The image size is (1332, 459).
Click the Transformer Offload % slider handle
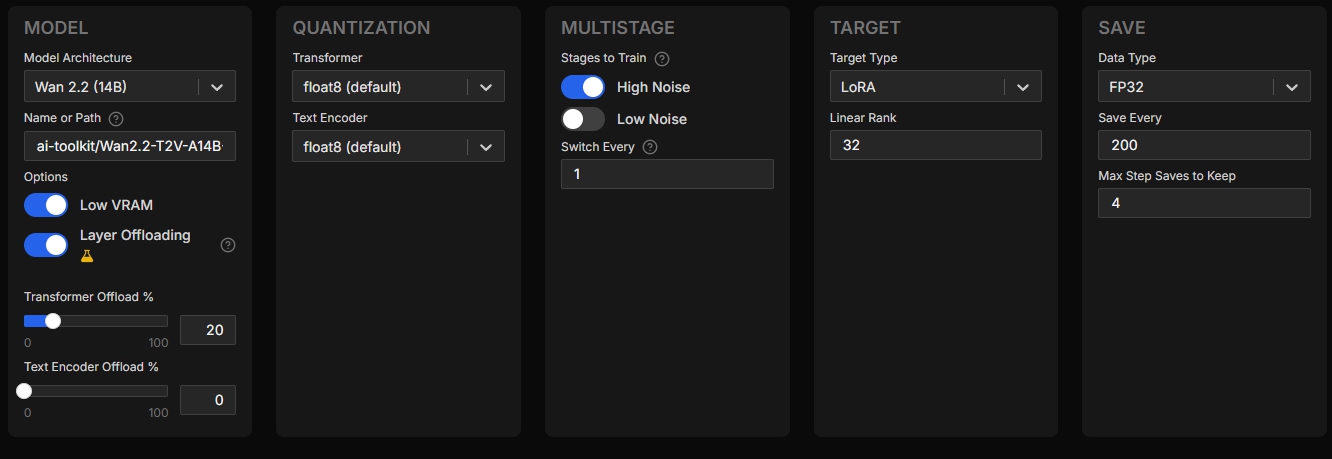[x=53, y=321]
